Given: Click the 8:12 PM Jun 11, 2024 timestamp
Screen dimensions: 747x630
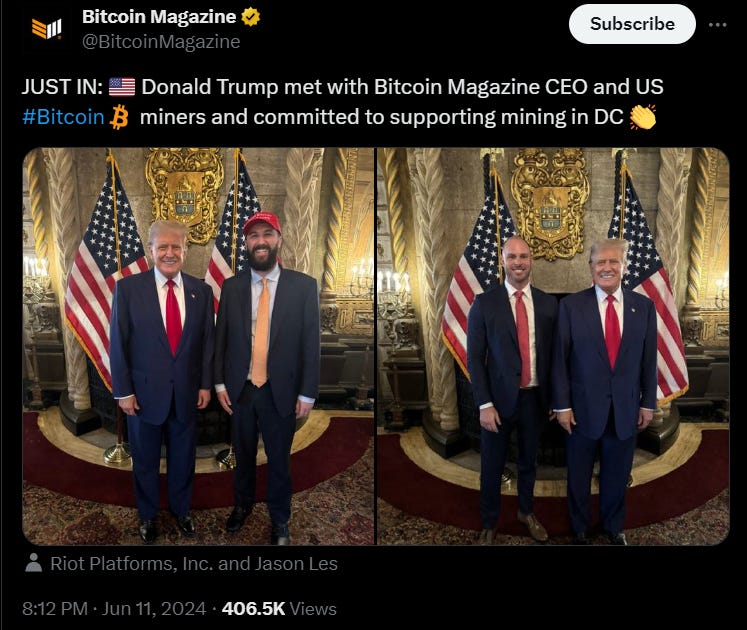Looking at the screenshot, I should [114, 609].
